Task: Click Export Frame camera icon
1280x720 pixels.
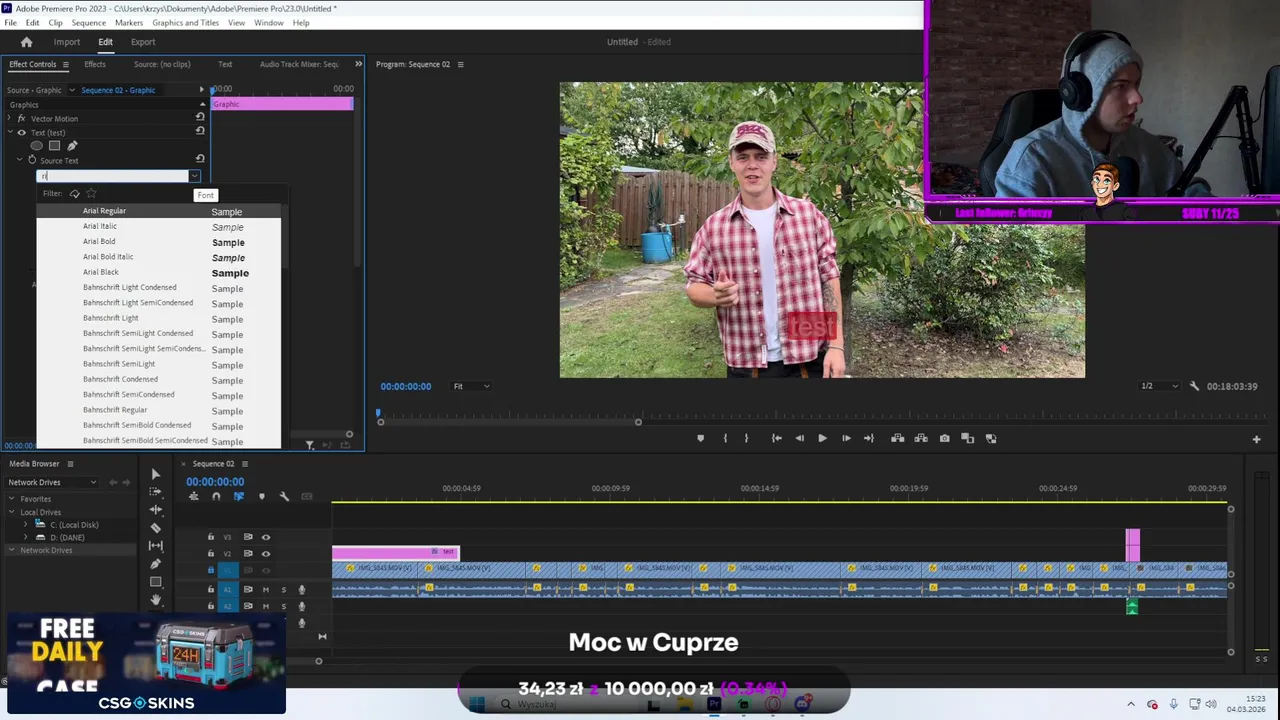Action: [x=944, y=438]
